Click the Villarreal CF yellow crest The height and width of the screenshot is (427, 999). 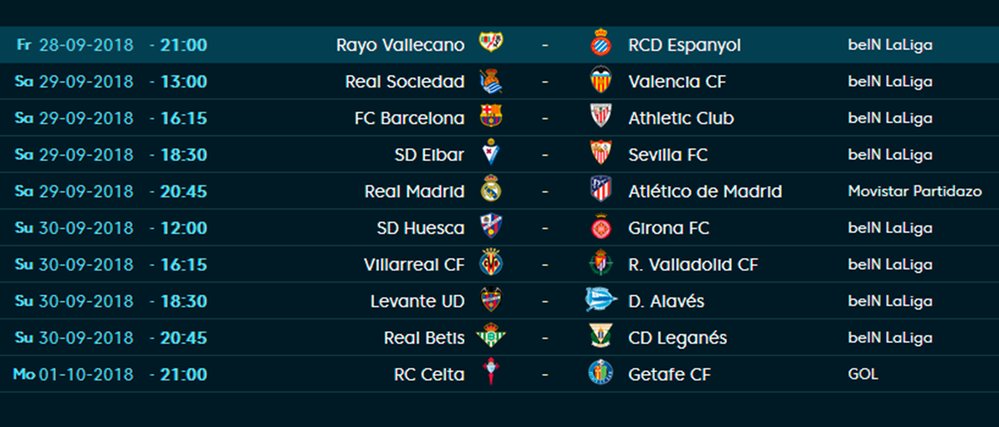point(491,263)
